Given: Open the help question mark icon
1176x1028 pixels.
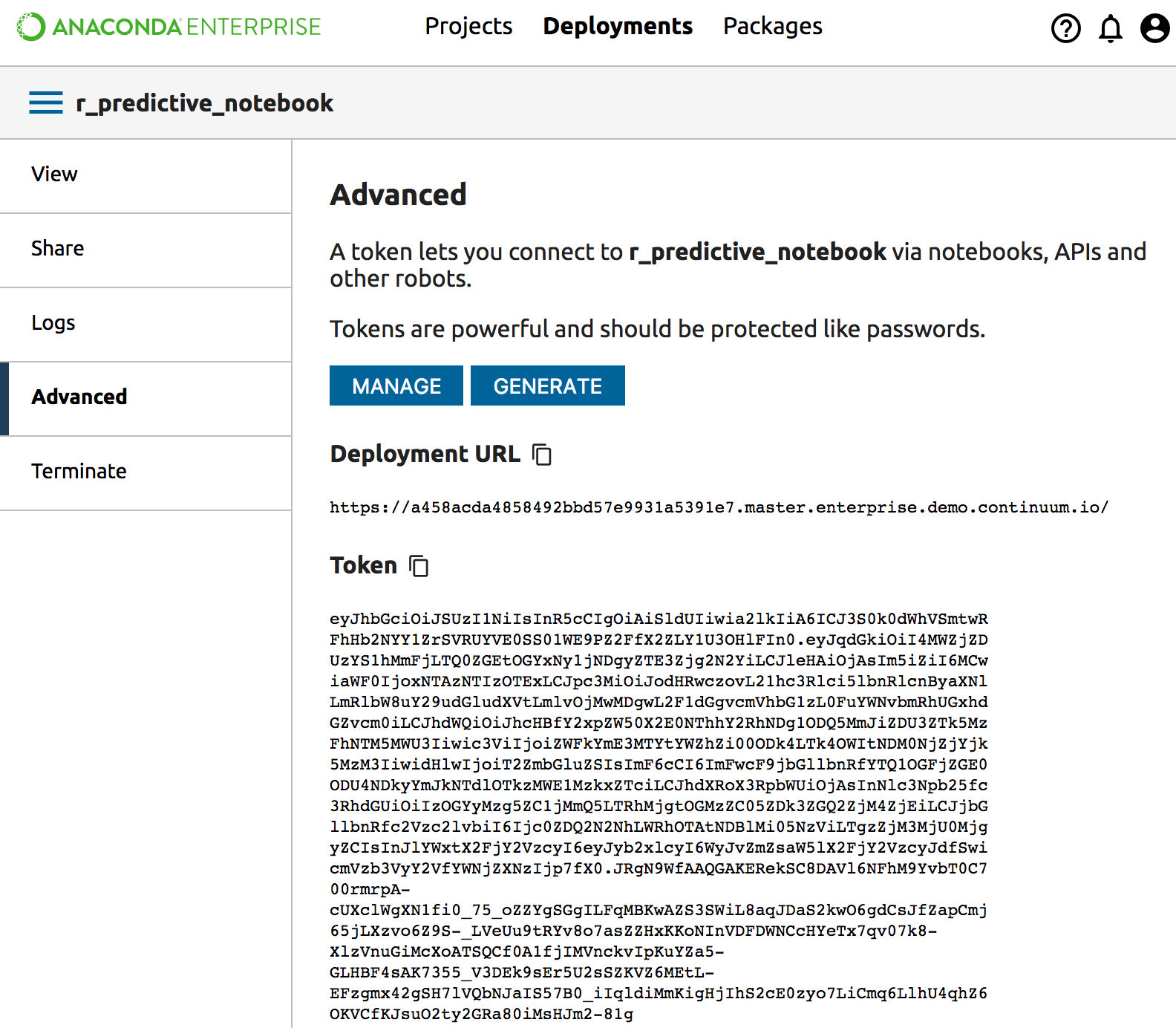Looking at the screenshot, I should [x=1065, y=28].
